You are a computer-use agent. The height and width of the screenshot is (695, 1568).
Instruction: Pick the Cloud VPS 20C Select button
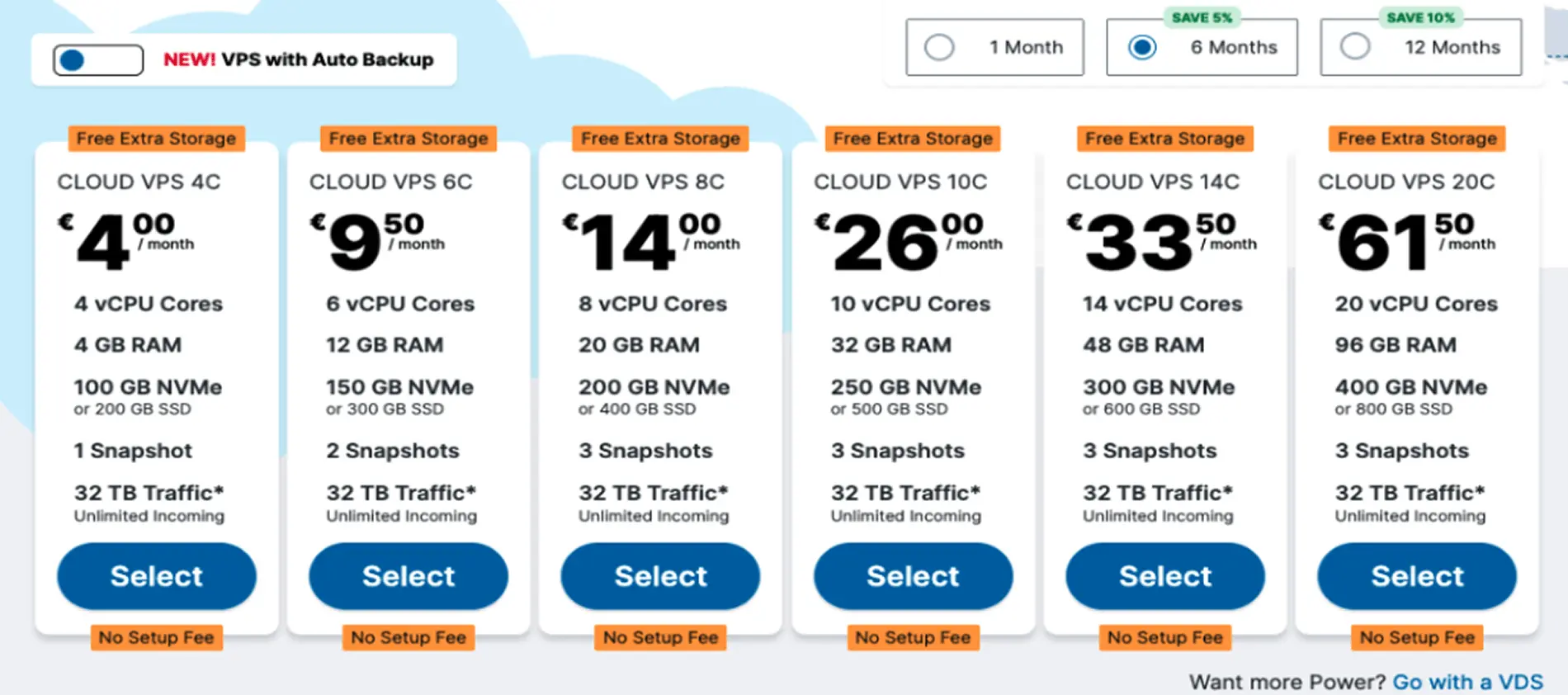pyautogui.click(x=1416, y=576)
